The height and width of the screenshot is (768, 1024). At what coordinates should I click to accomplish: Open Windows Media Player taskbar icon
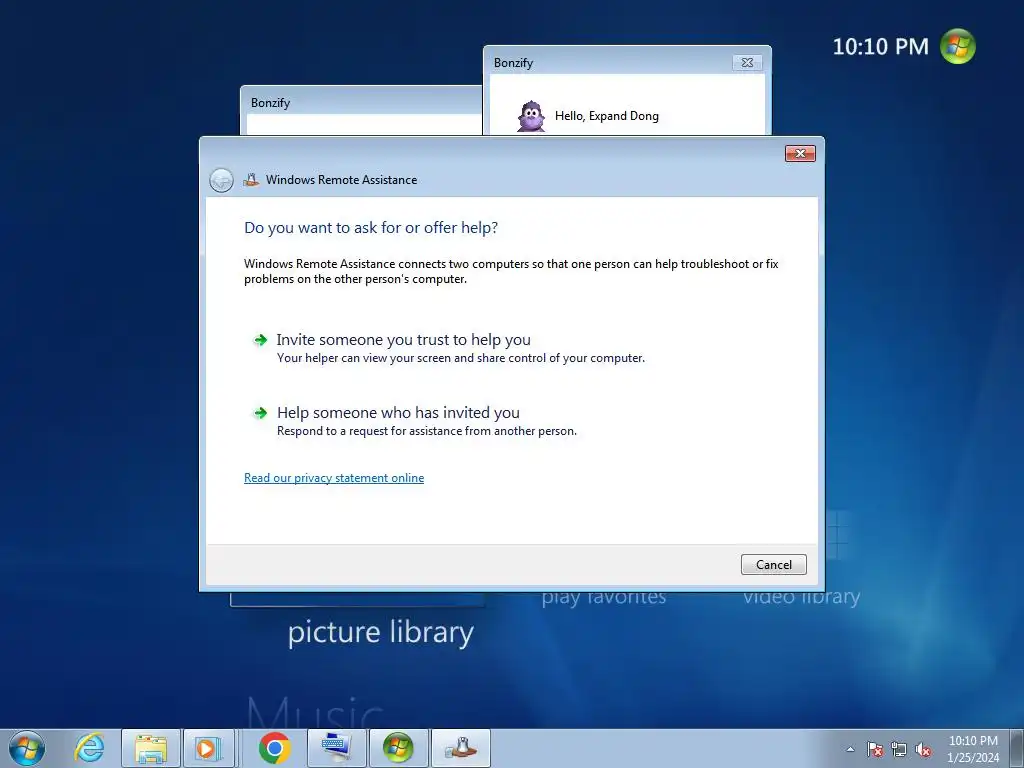[208, 748]
